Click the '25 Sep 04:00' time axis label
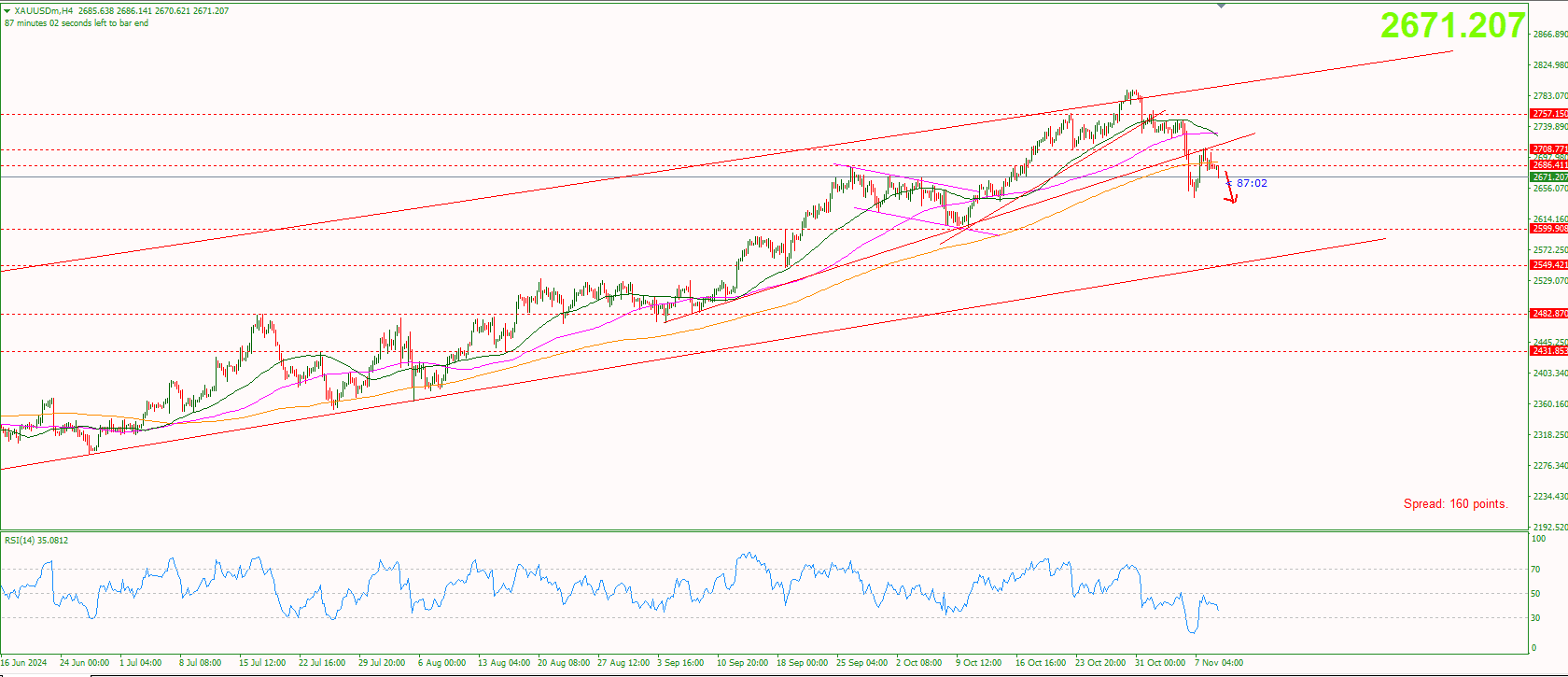Viewport: 1568px width, 677px height. [x=862, y=663]
